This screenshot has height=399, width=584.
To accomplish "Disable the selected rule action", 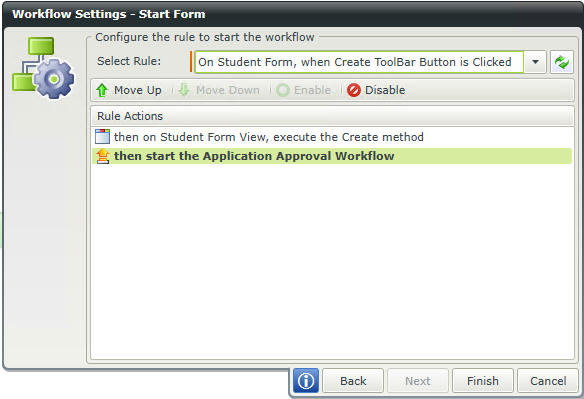I will tap(376, 90).
